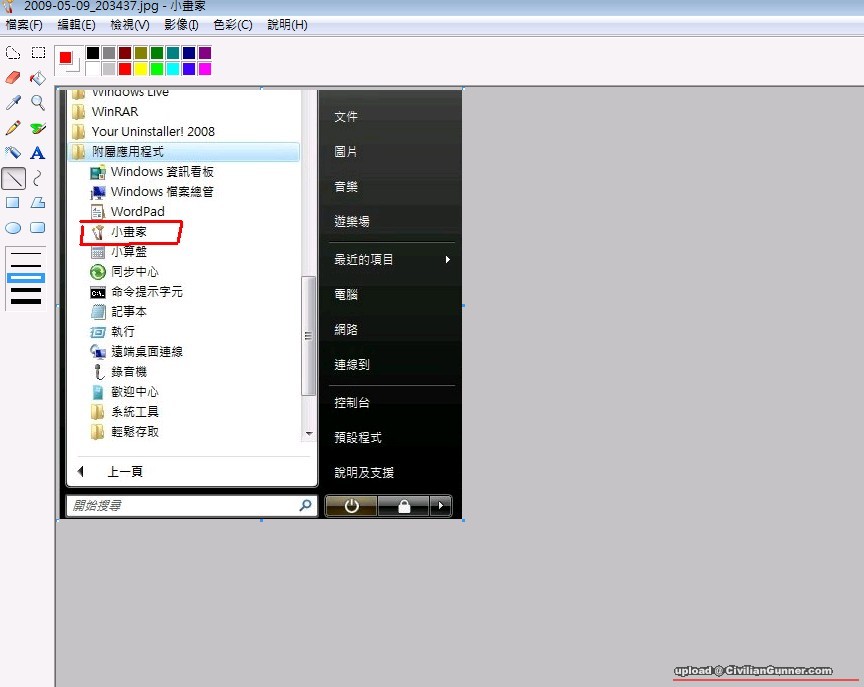
Task: Pick the yellow color swatch in palette
Action: click(x=141, y=69)
